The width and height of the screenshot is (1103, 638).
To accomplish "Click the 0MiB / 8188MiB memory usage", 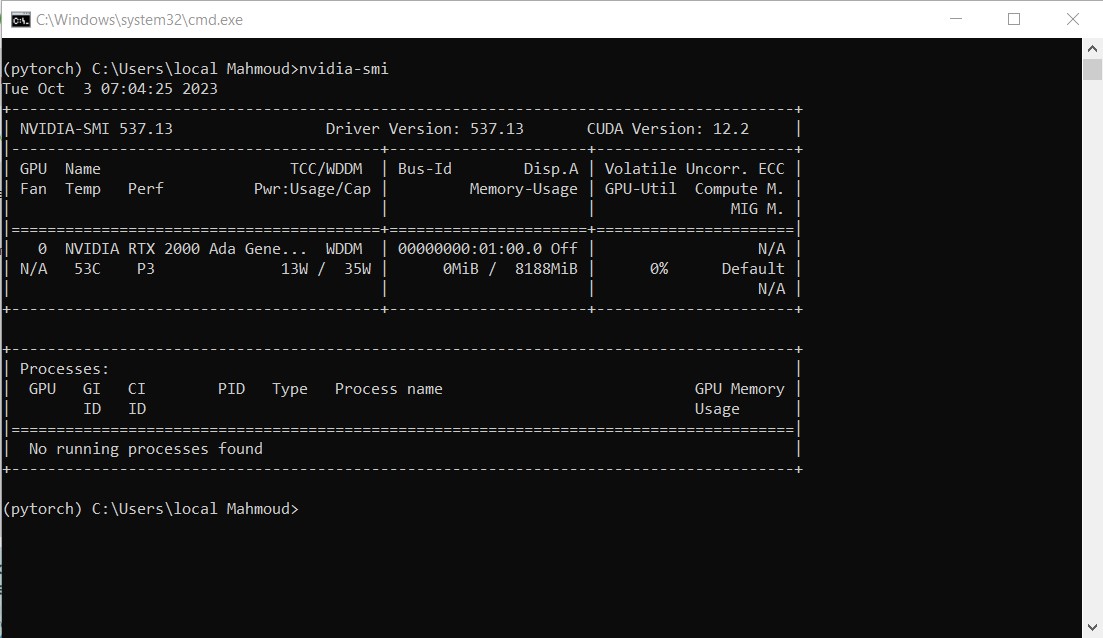I will pyautogui.click(x=510, y=269).
